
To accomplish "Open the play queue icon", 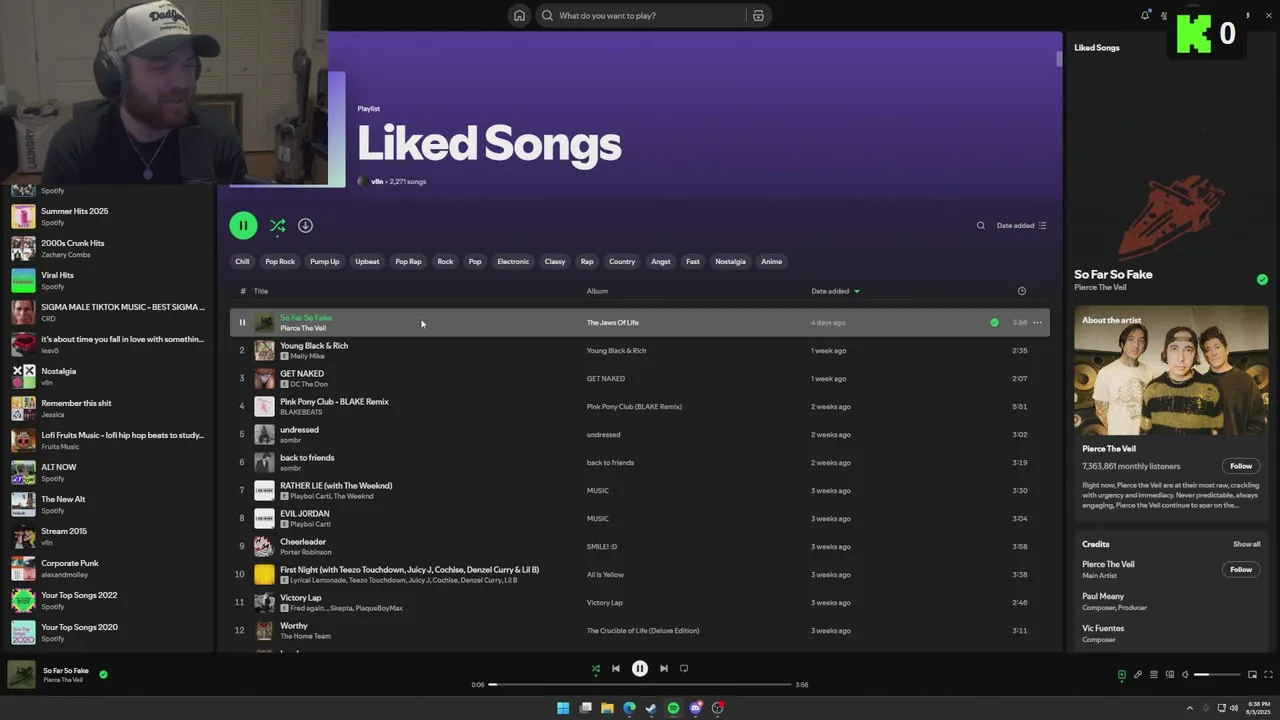I will pos(1153,675).
